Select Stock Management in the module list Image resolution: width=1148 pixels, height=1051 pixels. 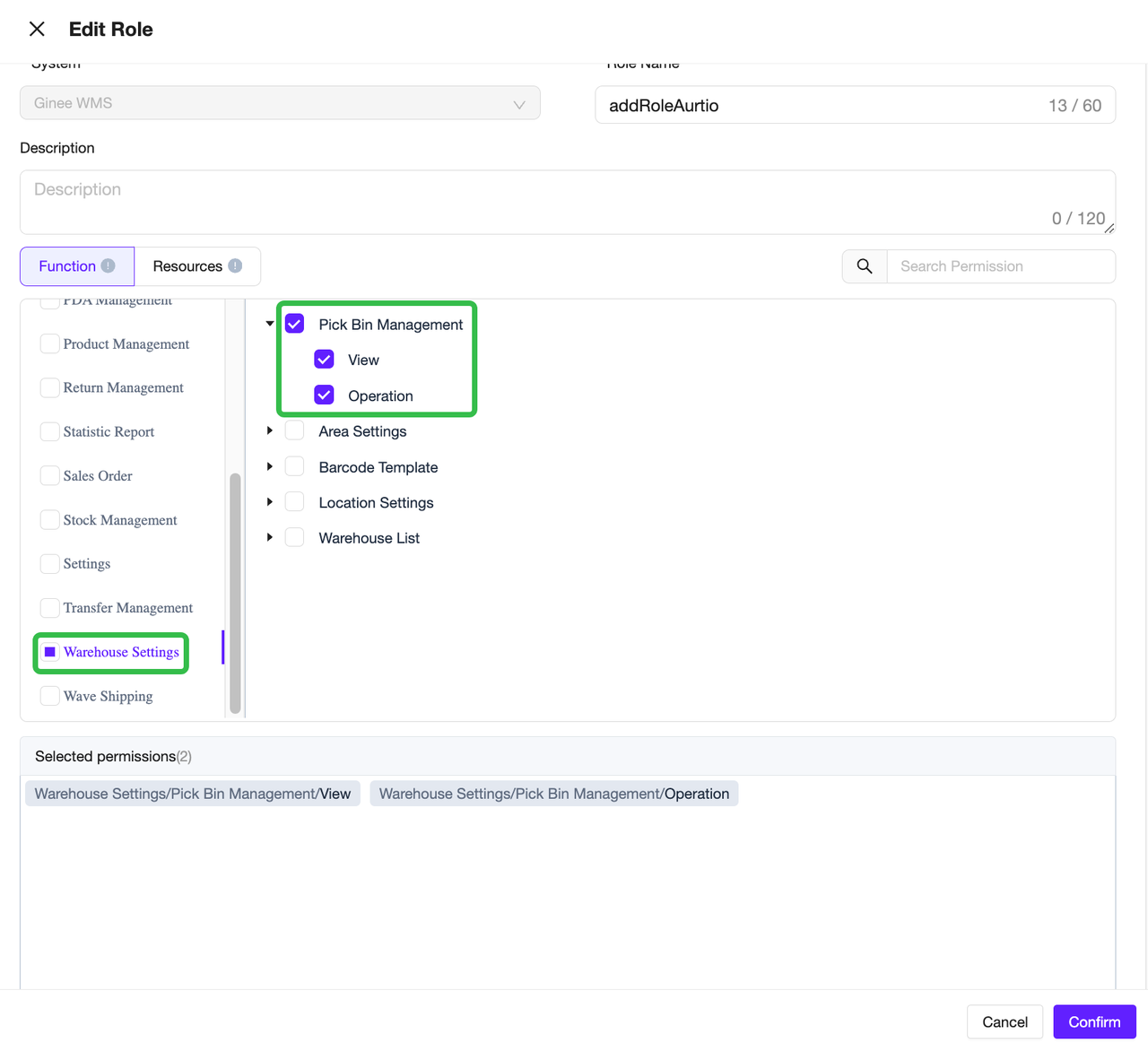pyautogui.click(x=120, y=520)
